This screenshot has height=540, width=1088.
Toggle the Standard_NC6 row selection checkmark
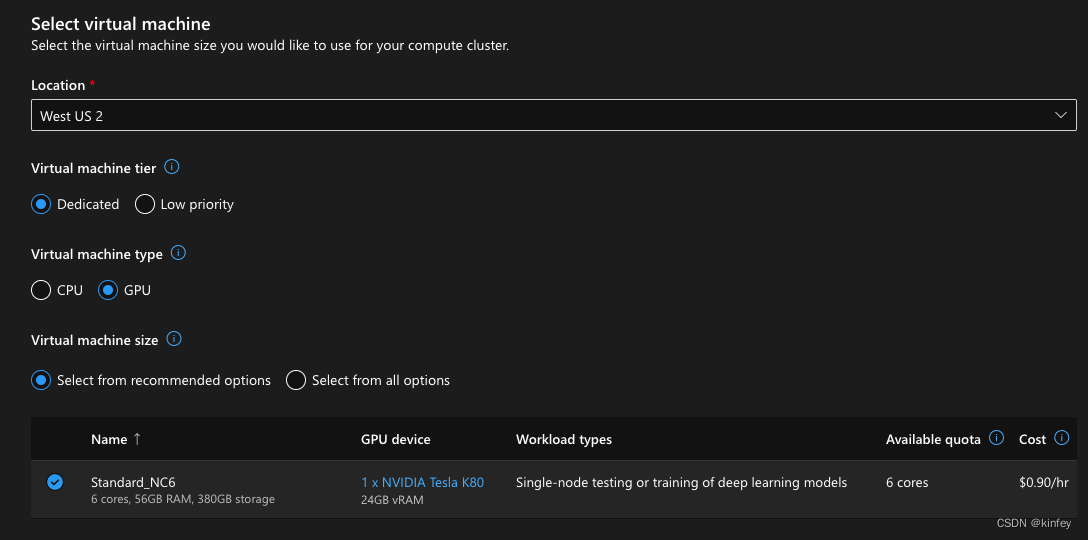[x=55, y=482]
